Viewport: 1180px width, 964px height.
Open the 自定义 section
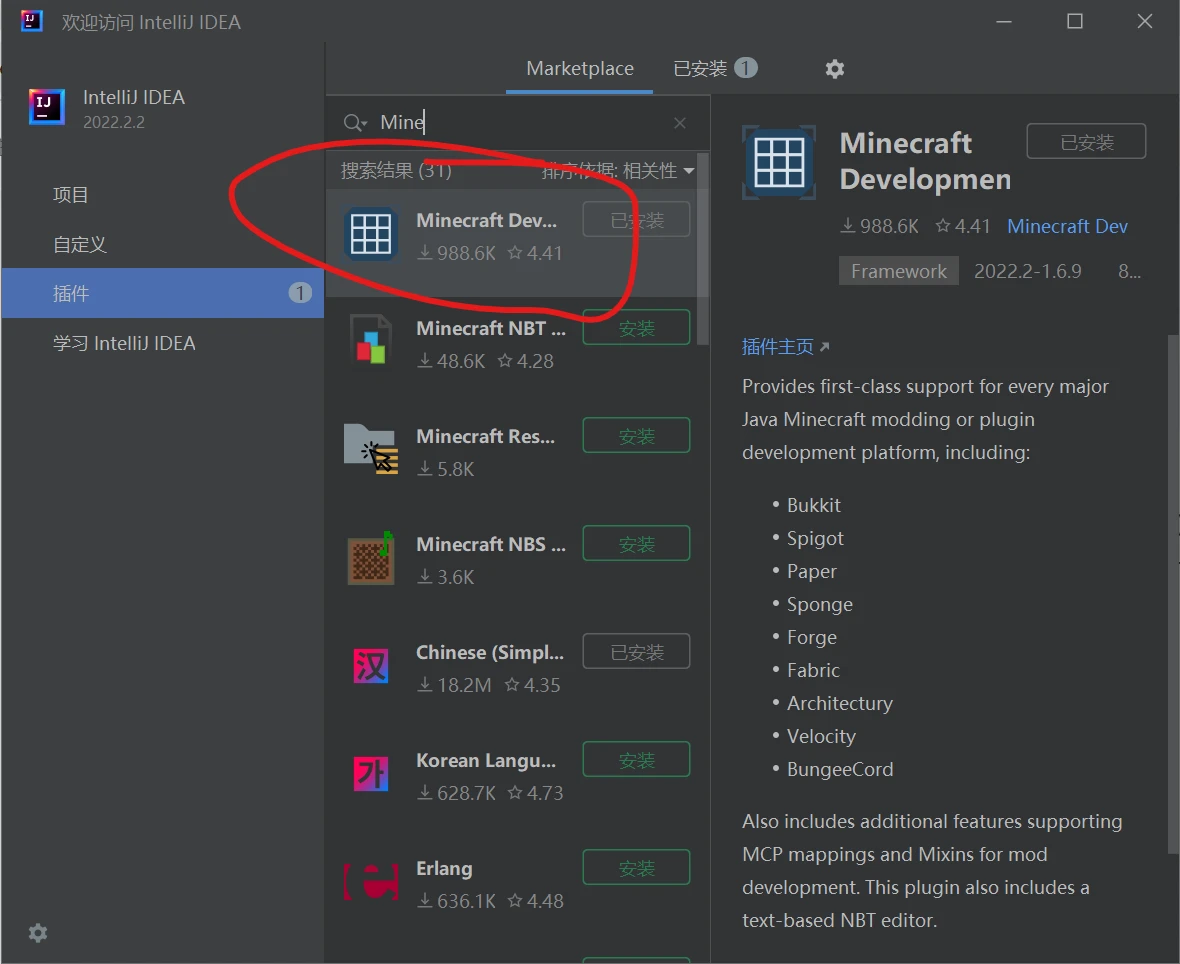click(162, 245)
